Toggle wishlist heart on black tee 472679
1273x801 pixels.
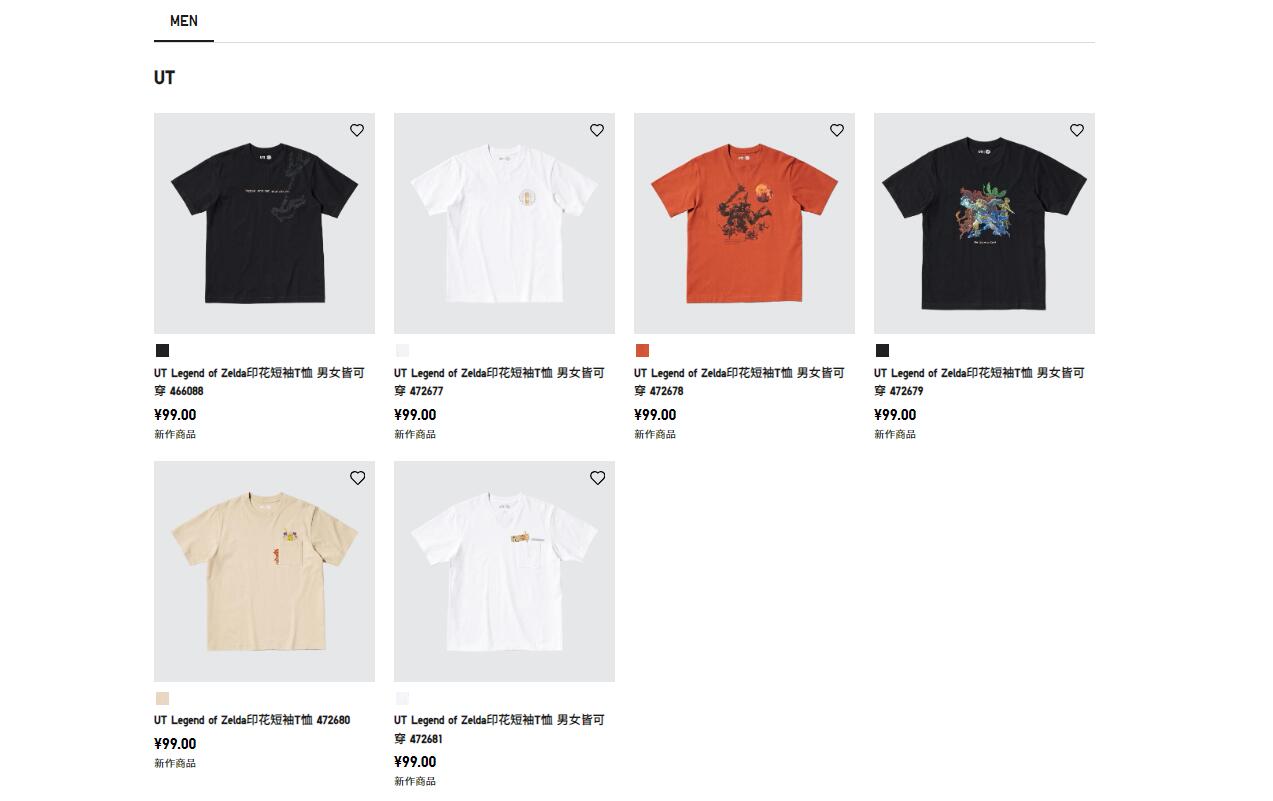coord(1077,130)
